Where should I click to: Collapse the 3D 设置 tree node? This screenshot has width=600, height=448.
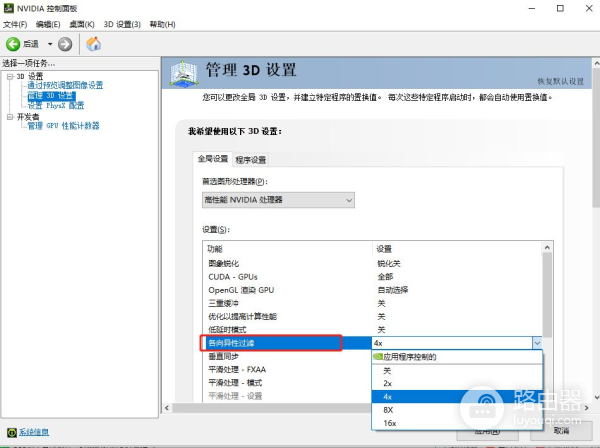[10, 77]
